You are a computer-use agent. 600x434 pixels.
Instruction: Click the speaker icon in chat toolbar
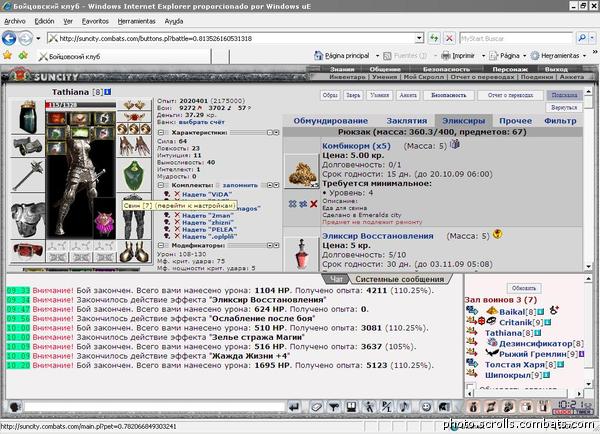pyautogui.click(x=444, y=407)
